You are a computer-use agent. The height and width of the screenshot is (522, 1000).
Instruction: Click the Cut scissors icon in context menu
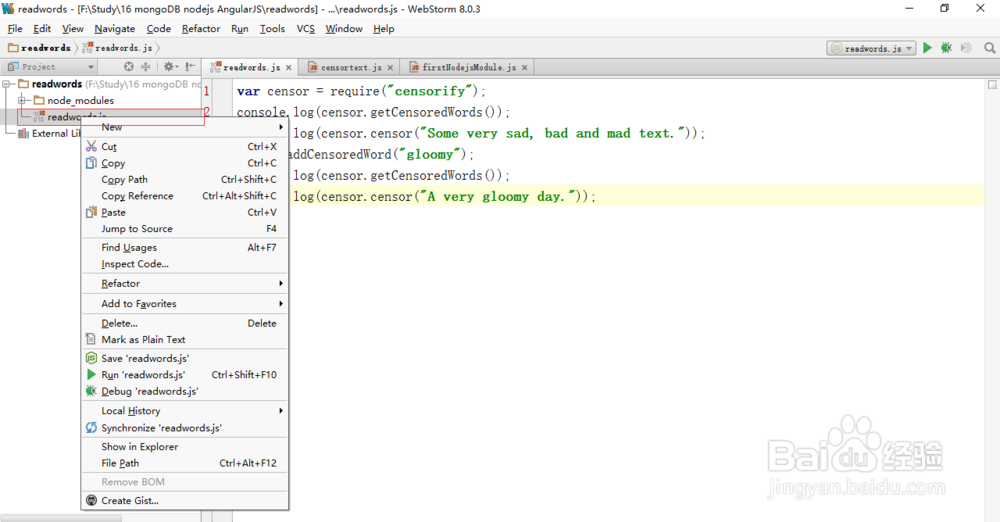tap(91, 146)
